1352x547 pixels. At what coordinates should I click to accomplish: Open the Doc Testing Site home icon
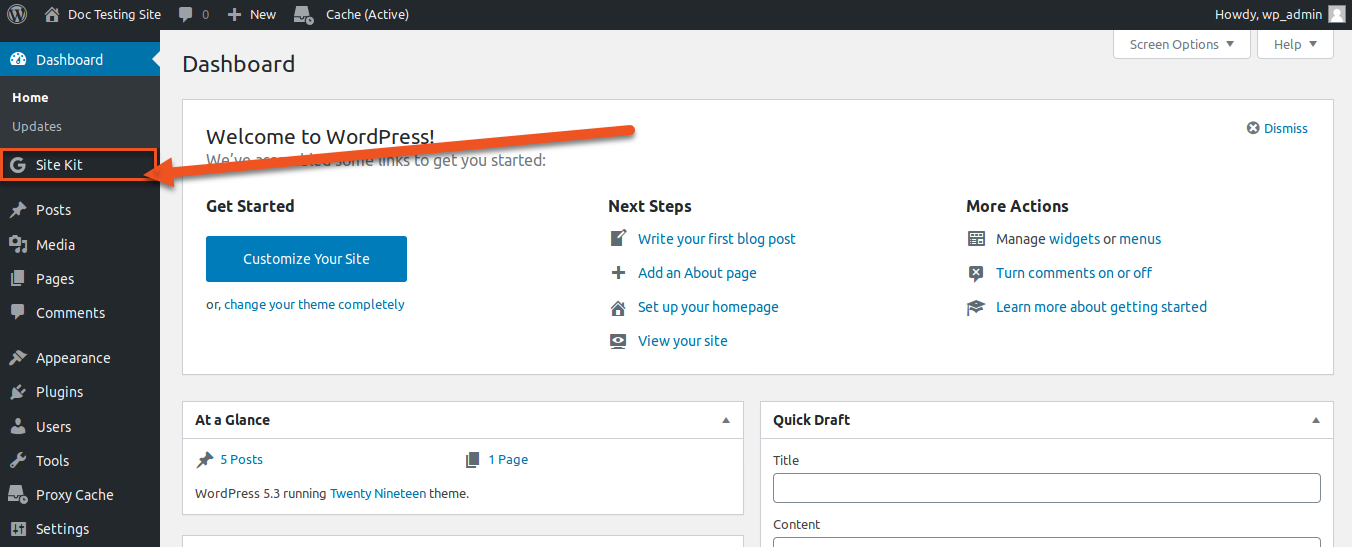(52, 14)
